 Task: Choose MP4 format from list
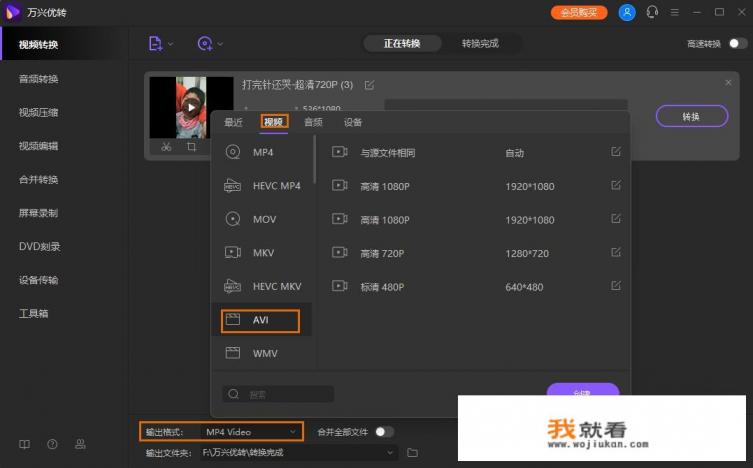coord(262,152)
